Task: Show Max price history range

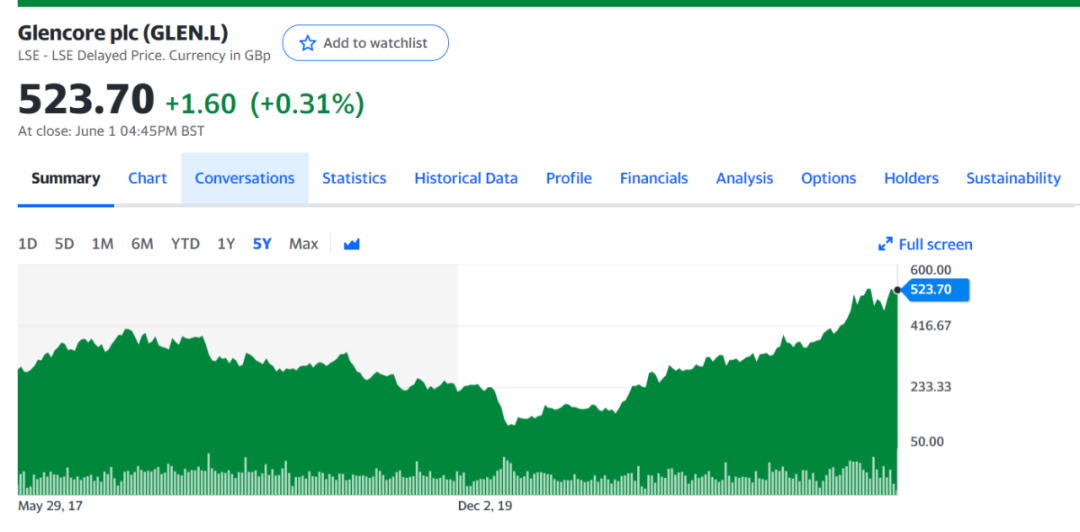Action: click(x=303, y=244)
